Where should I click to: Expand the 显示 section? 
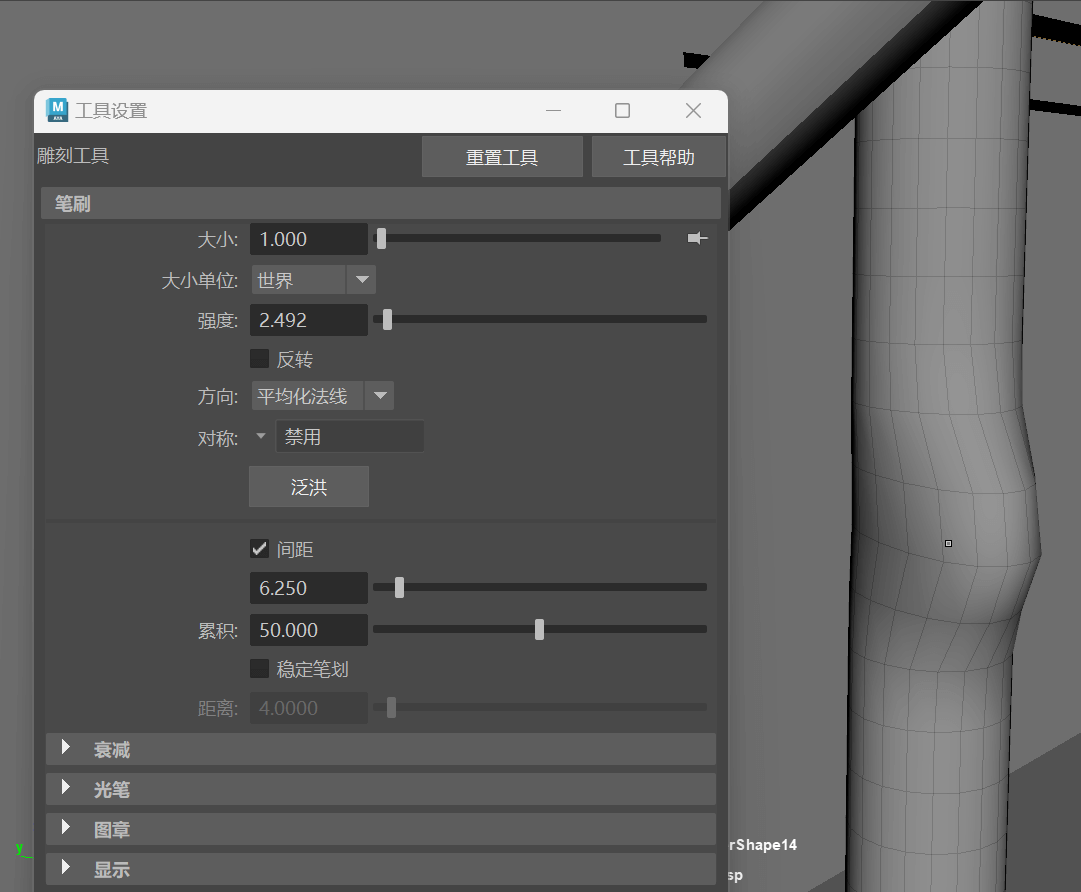381,869
